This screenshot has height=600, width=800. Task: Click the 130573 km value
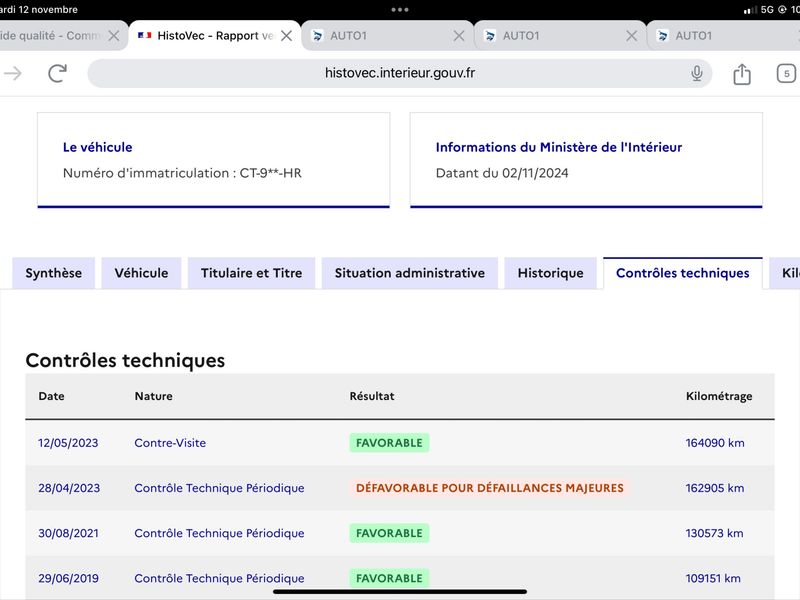(714, 533)
